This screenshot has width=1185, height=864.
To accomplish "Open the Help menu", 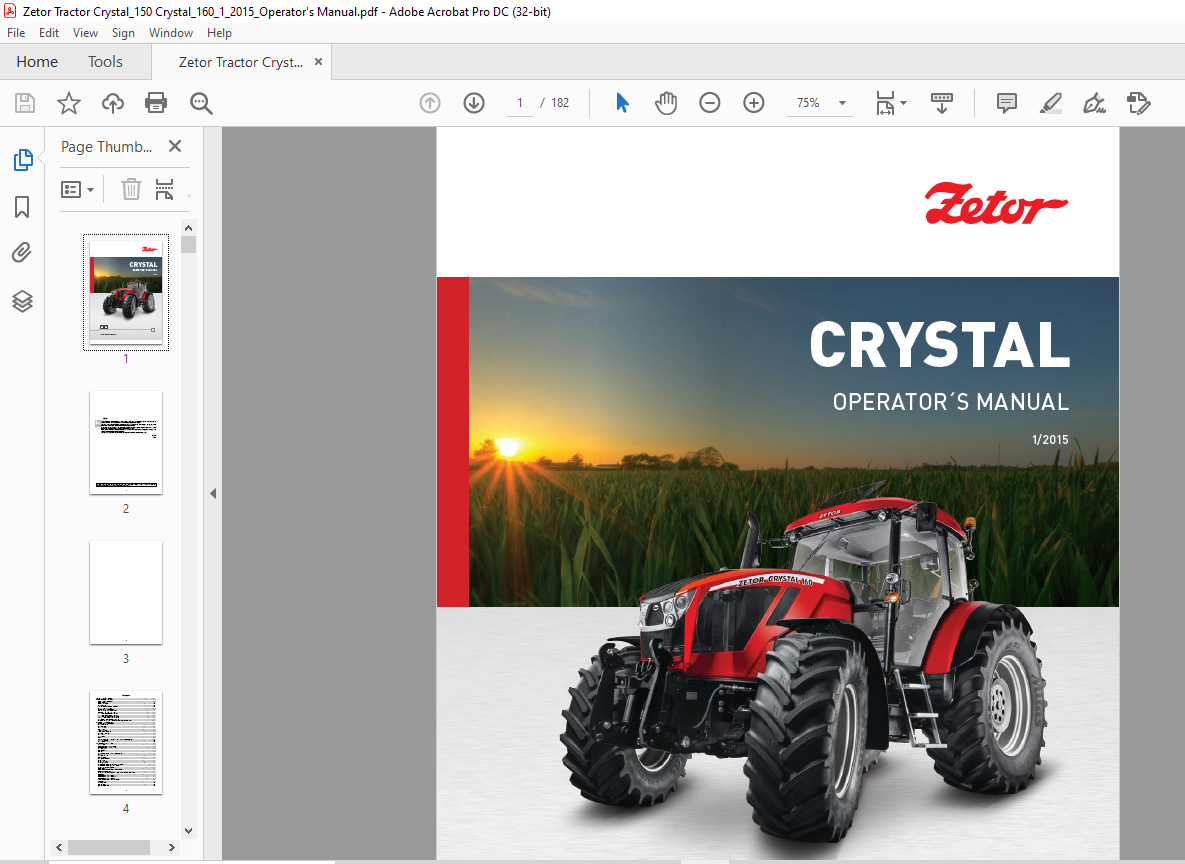I will 219,33.
